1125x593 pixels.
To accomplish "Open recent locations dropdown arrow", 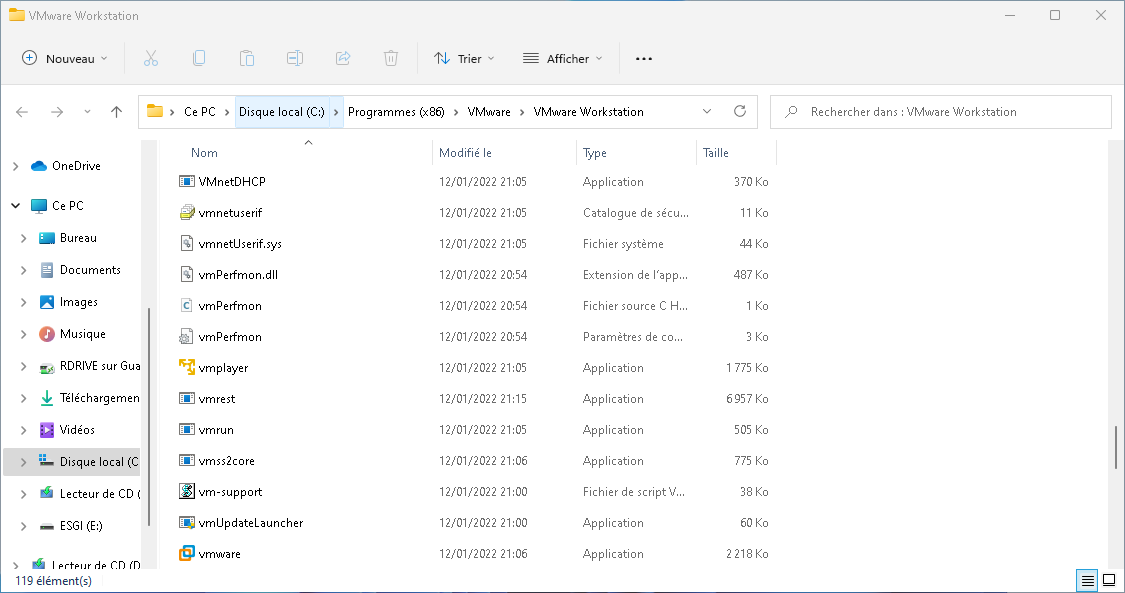I will (x=88, y=112).
